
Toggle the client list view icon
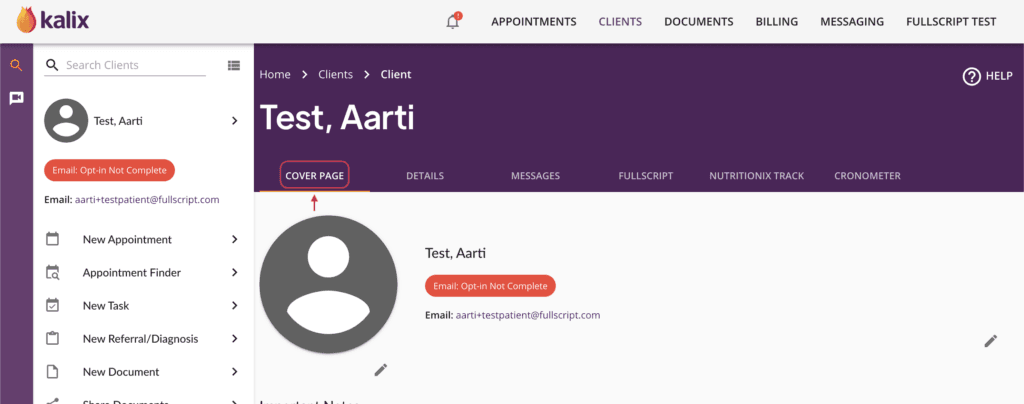(x=234, y=65)
